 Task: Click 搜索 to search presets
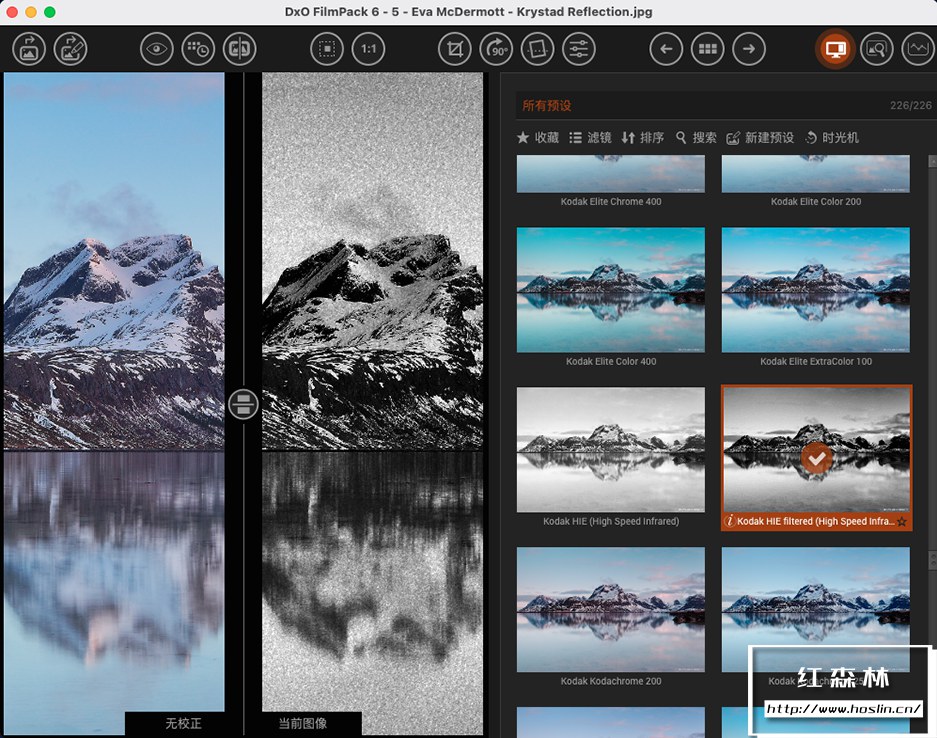pyautogui.click(x=696, y=137)
